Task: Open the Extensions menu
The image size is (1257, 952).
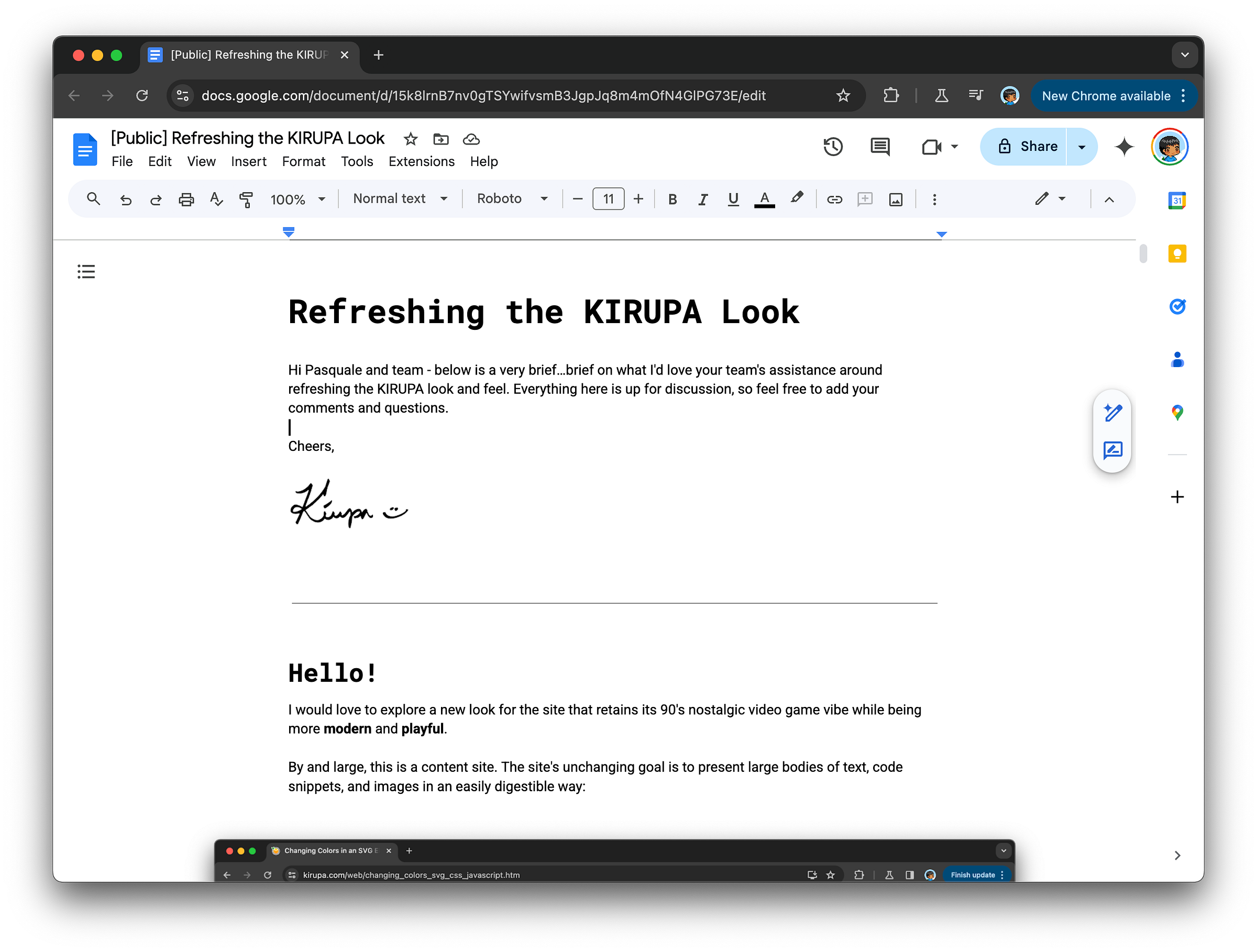Action: pos(421,162)
